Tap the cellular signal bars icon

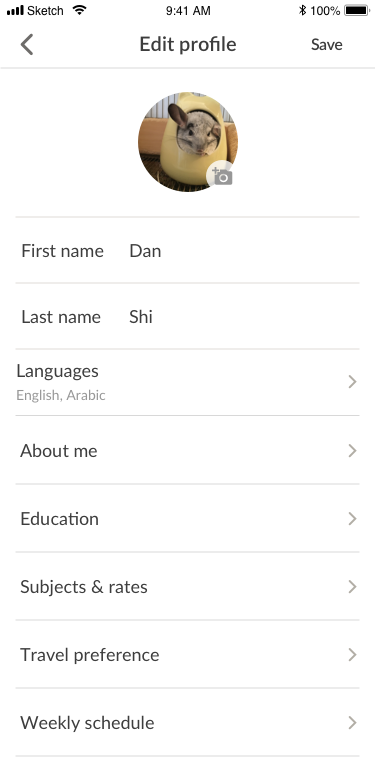(x=15, y=10)
